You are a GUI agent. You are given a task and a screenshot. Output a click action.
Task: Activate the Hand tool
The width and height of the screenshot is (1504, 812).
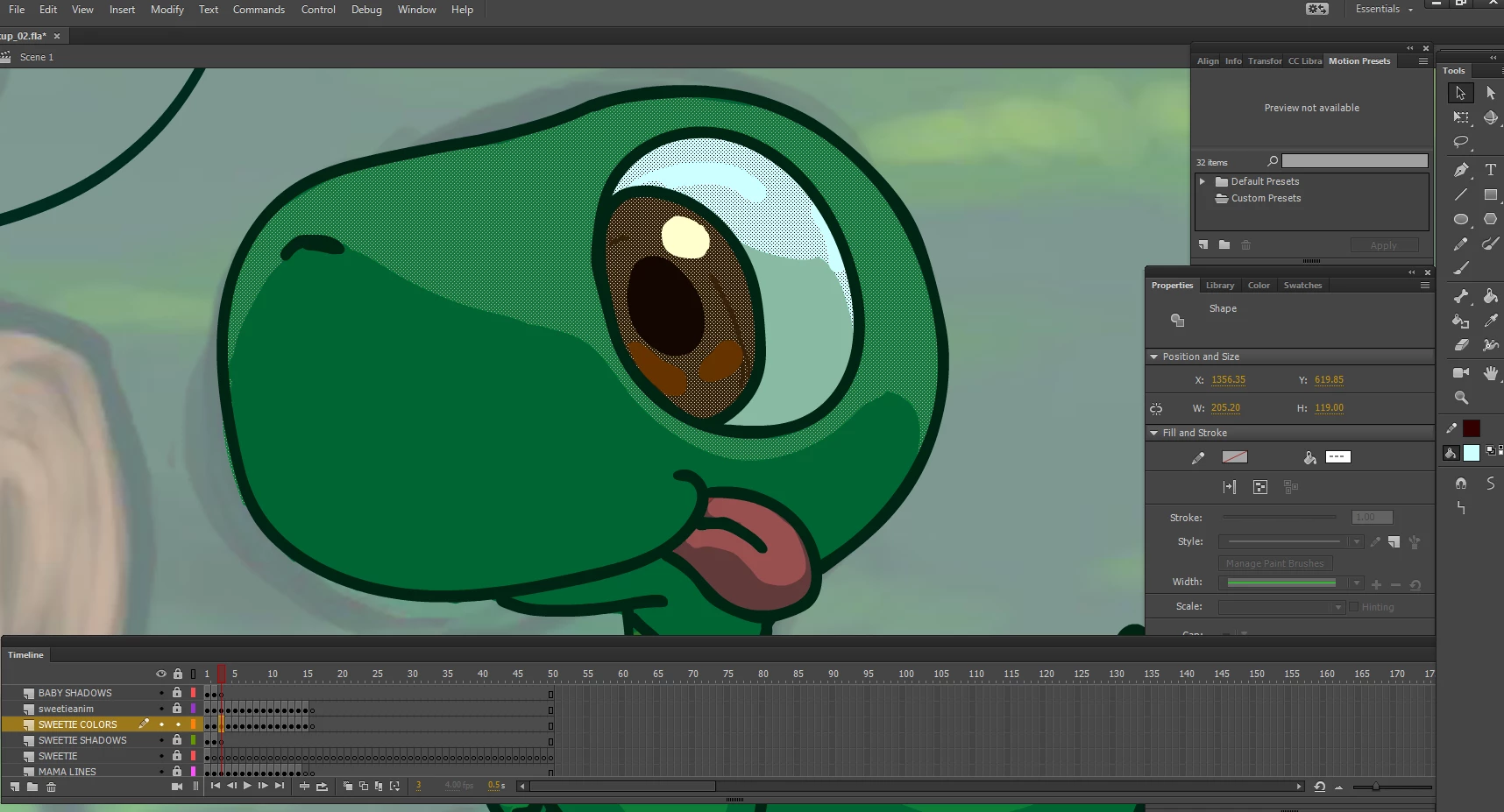click(x=1491, y=373)
